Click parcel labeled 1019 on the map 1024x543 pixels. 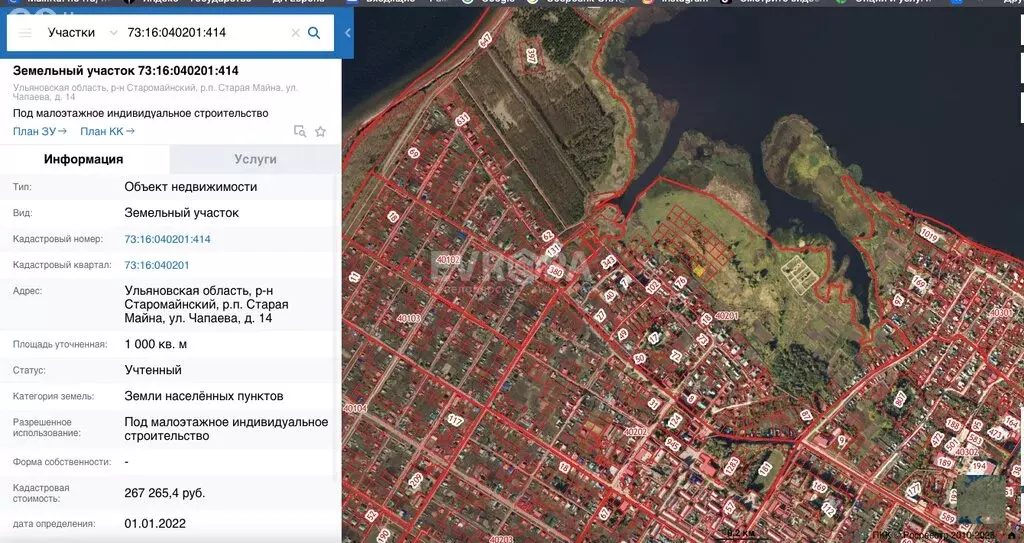929,236
